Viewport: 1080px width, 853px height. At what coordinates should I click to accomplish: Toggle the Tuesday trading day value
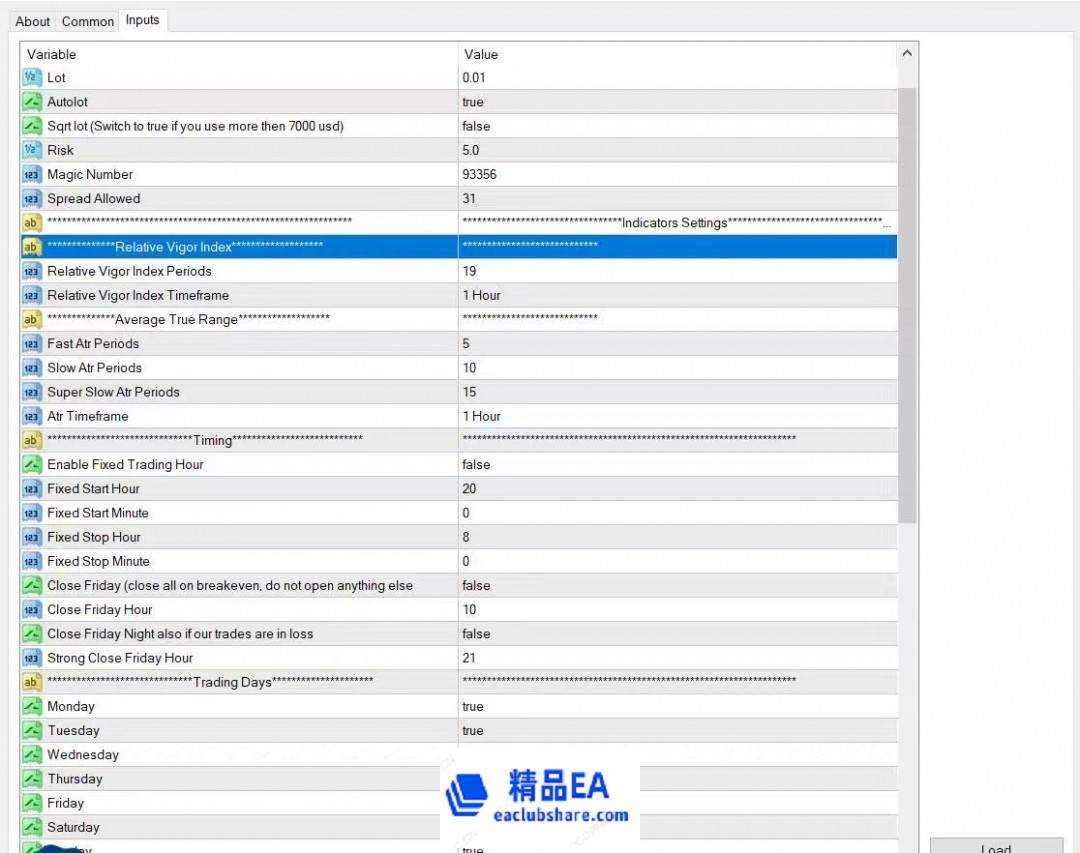[x=677, y=731]
